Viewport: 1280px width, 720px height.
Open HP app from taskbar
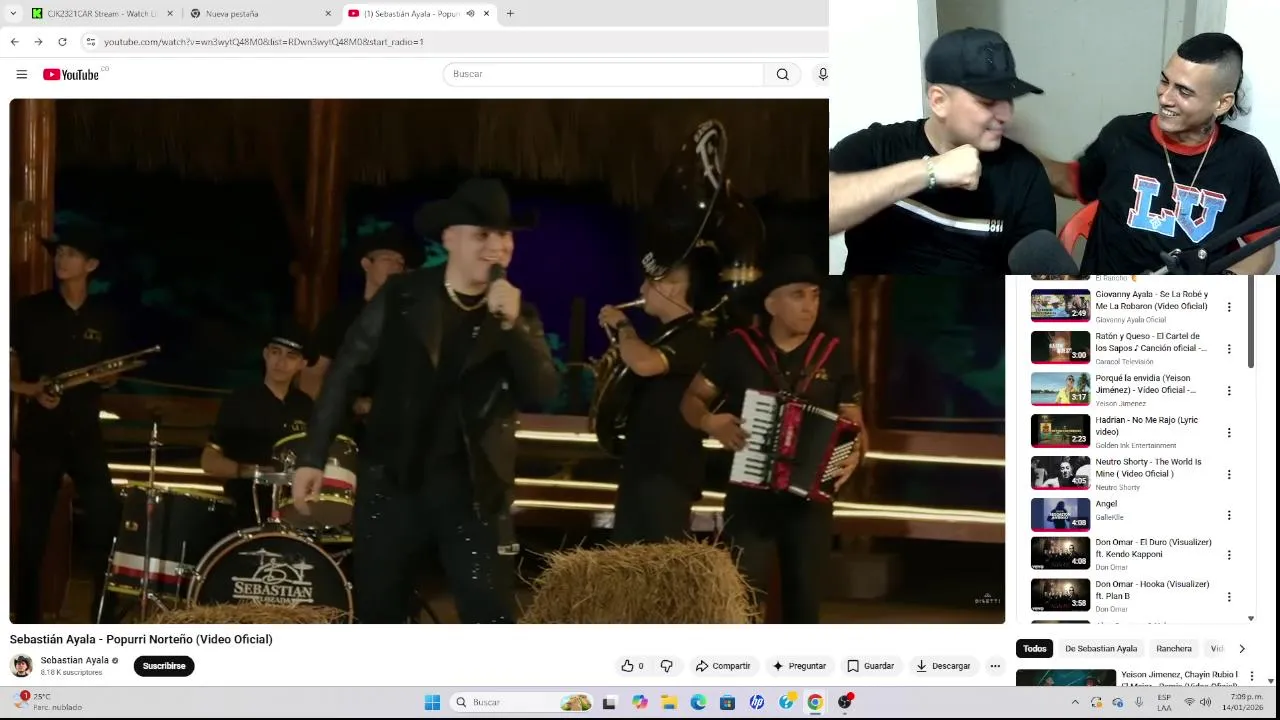pyautogui.click(x=757, y=702)
